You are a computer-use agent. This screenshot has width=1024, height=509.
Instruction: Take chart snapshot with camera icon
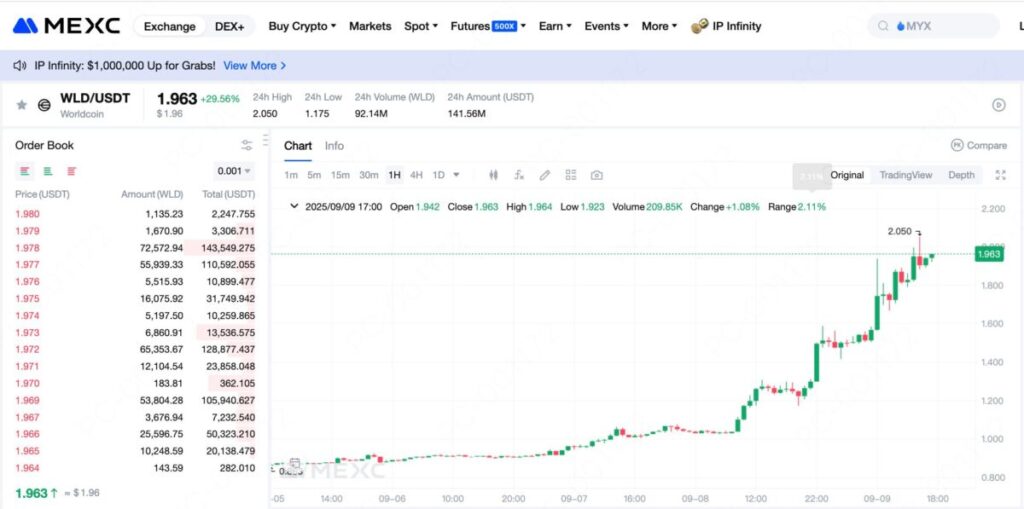pos(596,175)
